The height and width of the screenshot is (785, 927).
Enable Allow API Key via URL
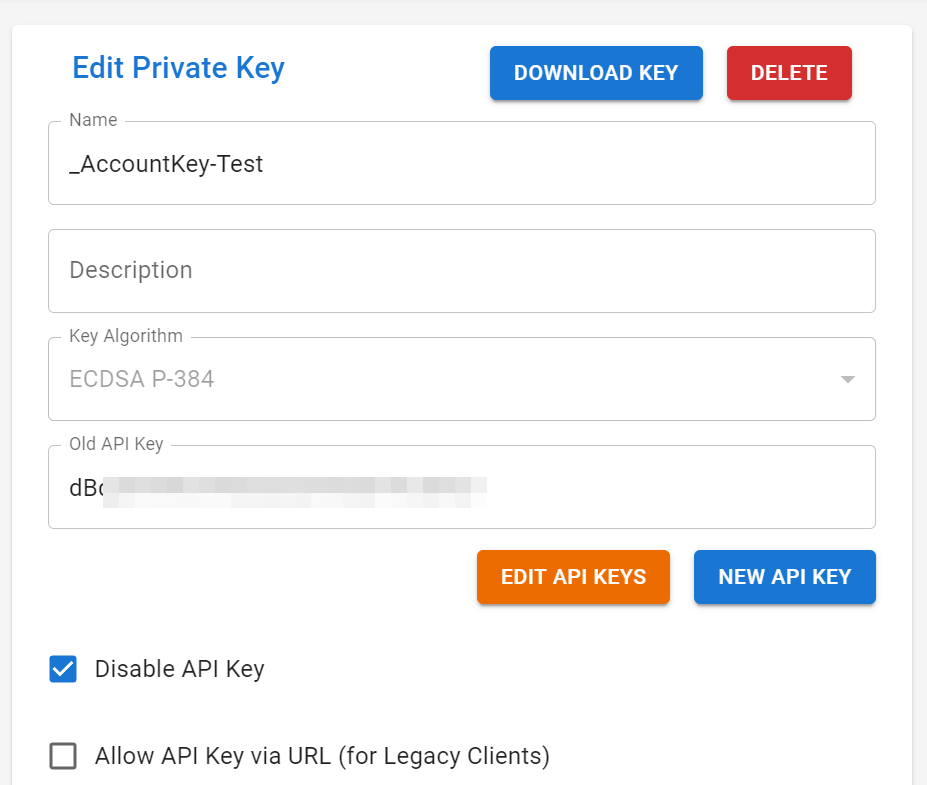(63, 756)
